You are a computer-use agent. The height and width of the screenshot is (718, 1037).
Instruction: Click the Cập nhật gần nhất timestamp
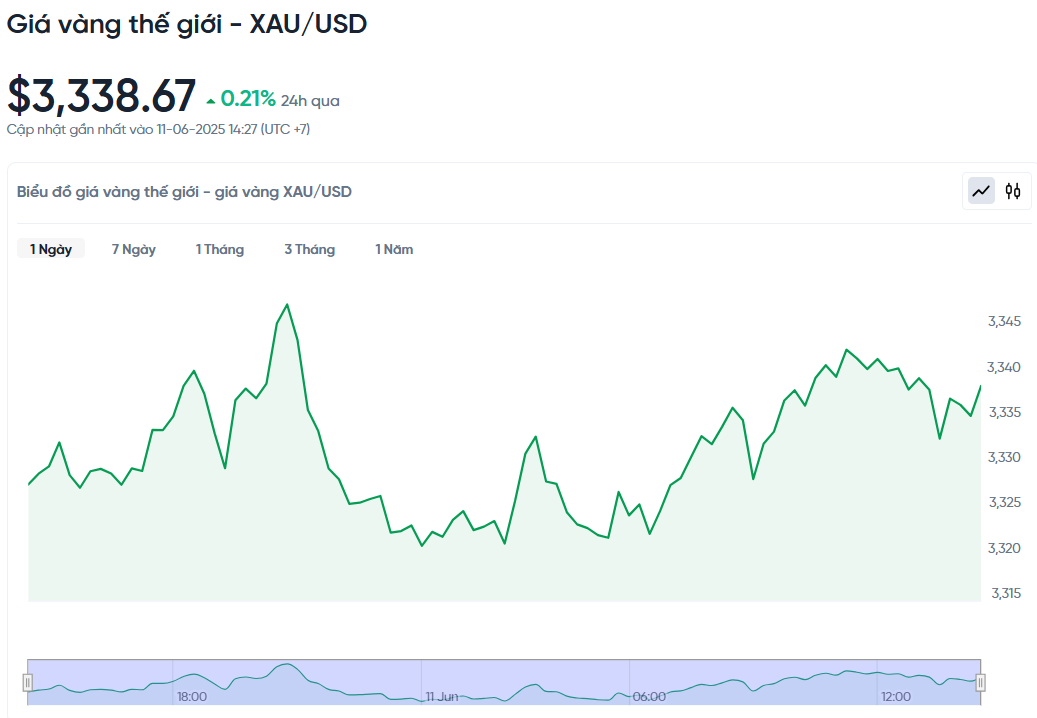[158, 129]
